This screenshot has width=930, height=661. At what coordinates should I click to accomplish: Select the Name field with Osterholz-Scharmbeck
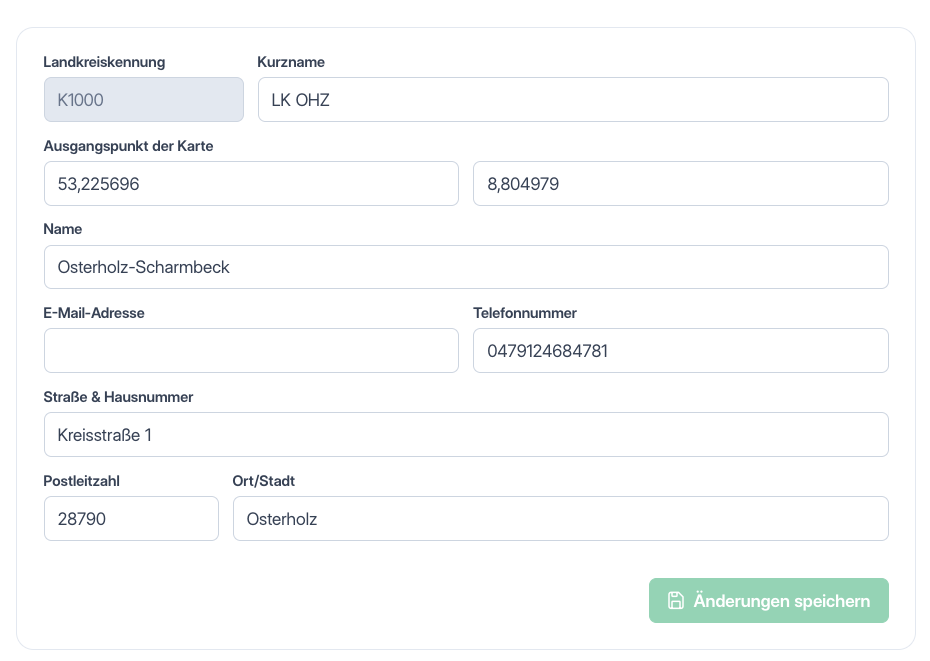point(466,267)
